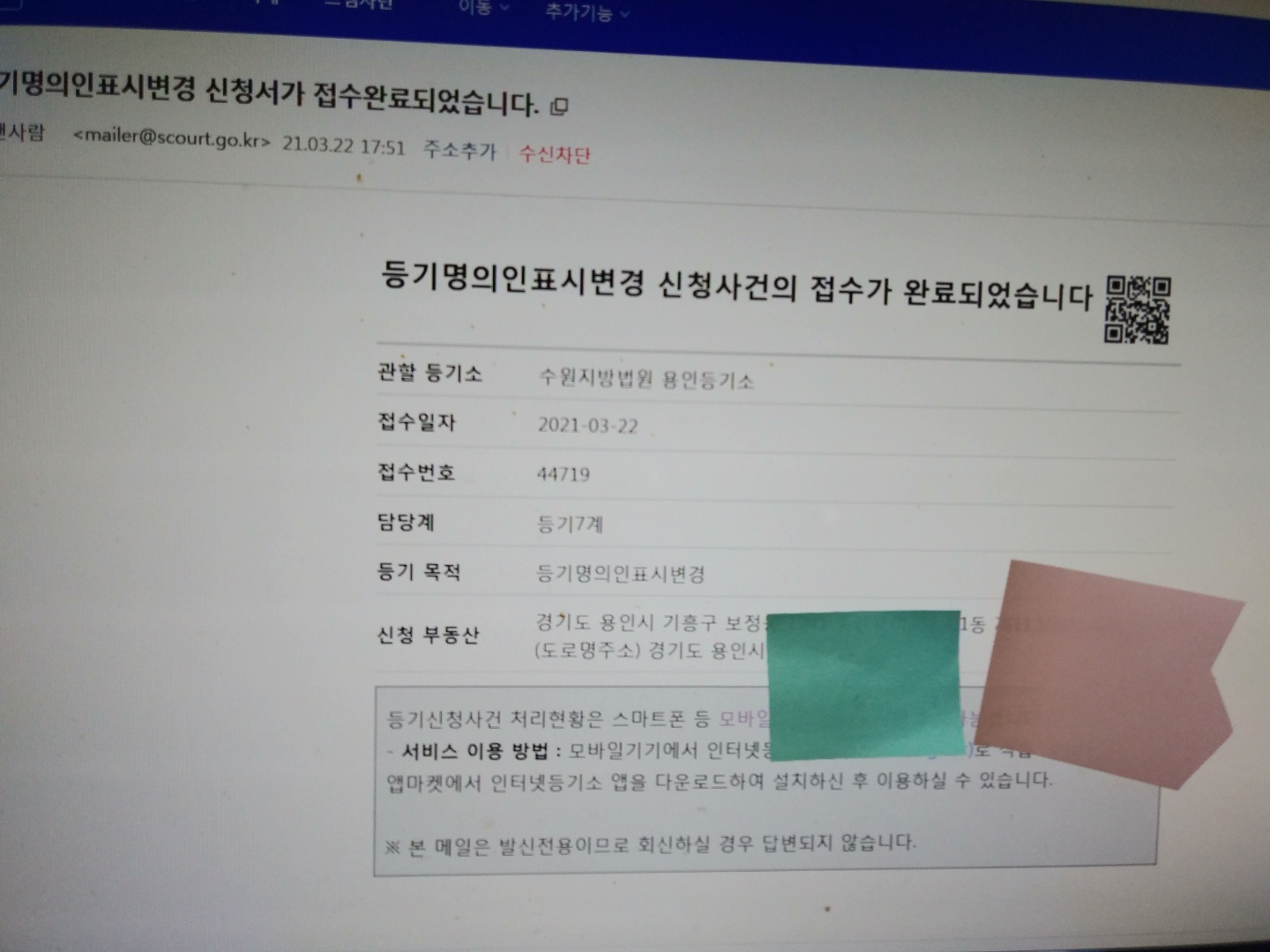Click the sender address mailer@scourt.go.kr
1270x952 pixels.
[x=172, y=138]
